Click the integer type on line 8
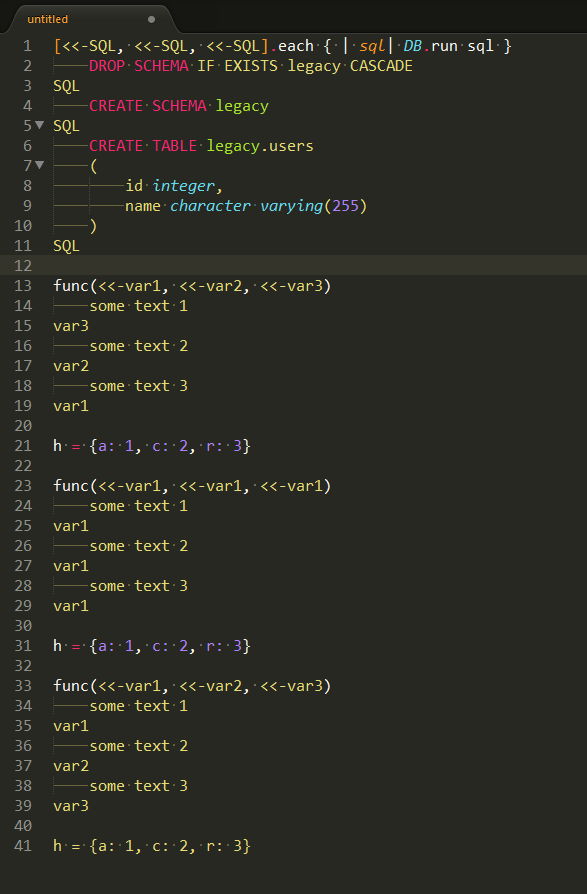The height and width of the screenshot is (894, 587). [184, 186]
